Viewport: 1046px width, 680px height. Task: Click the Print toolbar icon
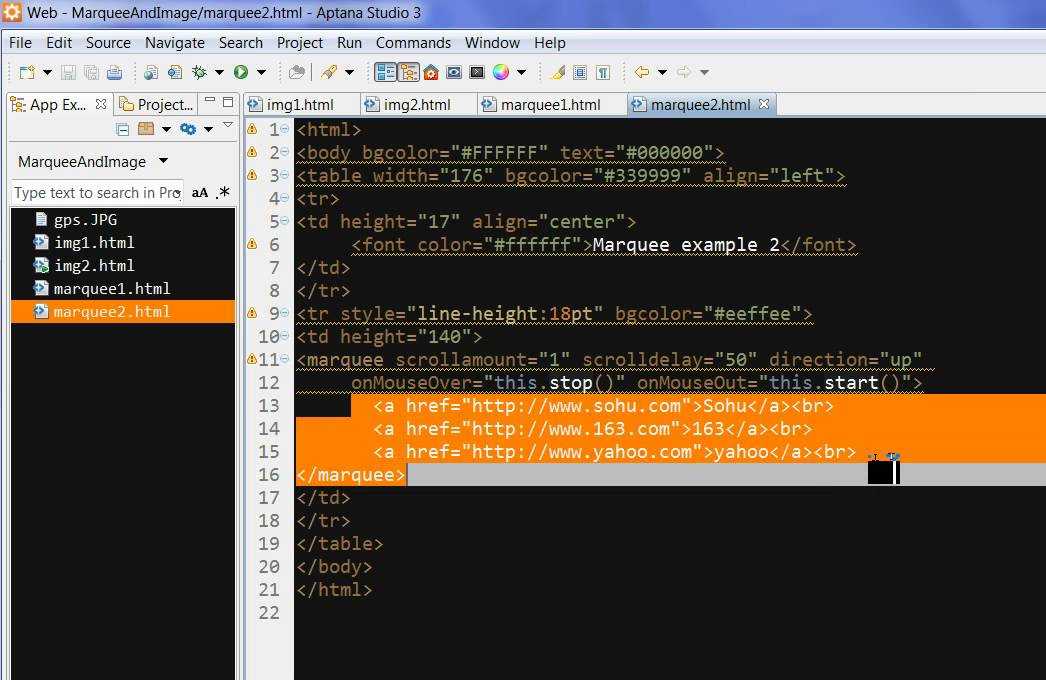(x=115, y=72)
